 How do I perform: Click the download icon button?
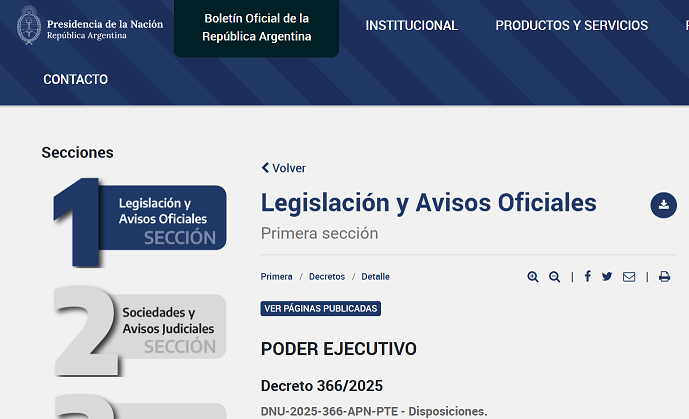[x=663, y=205]
